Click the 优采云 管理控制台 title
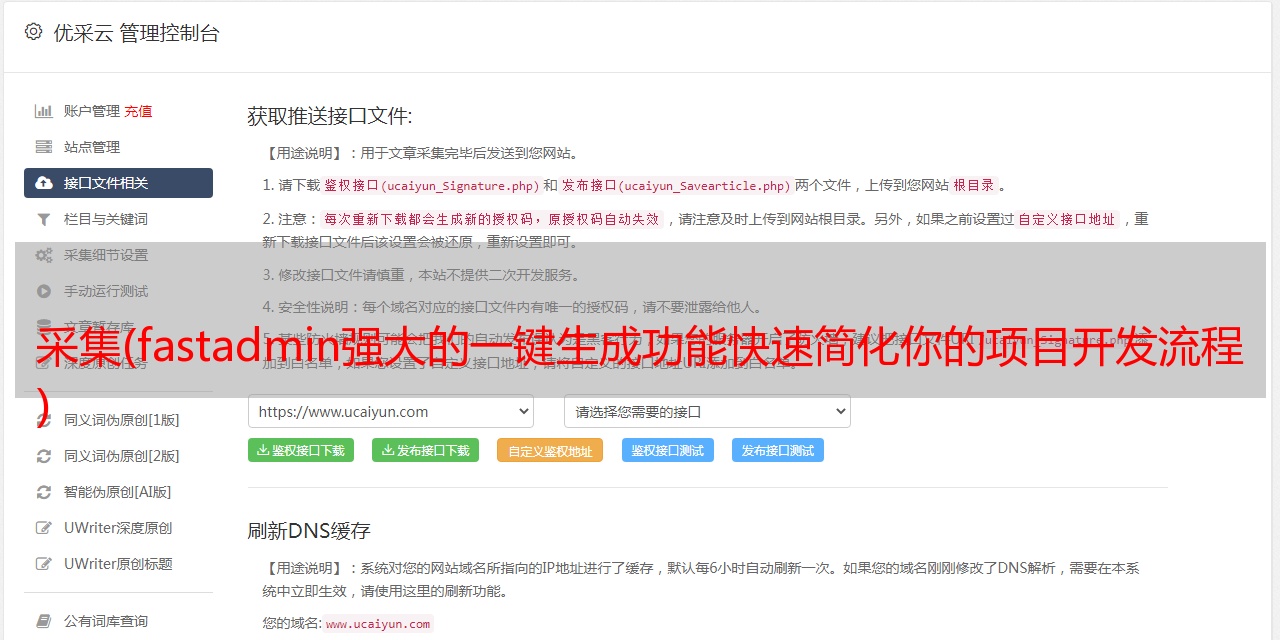The width and height of the screenshot is (1280, 640). [136, 33]
